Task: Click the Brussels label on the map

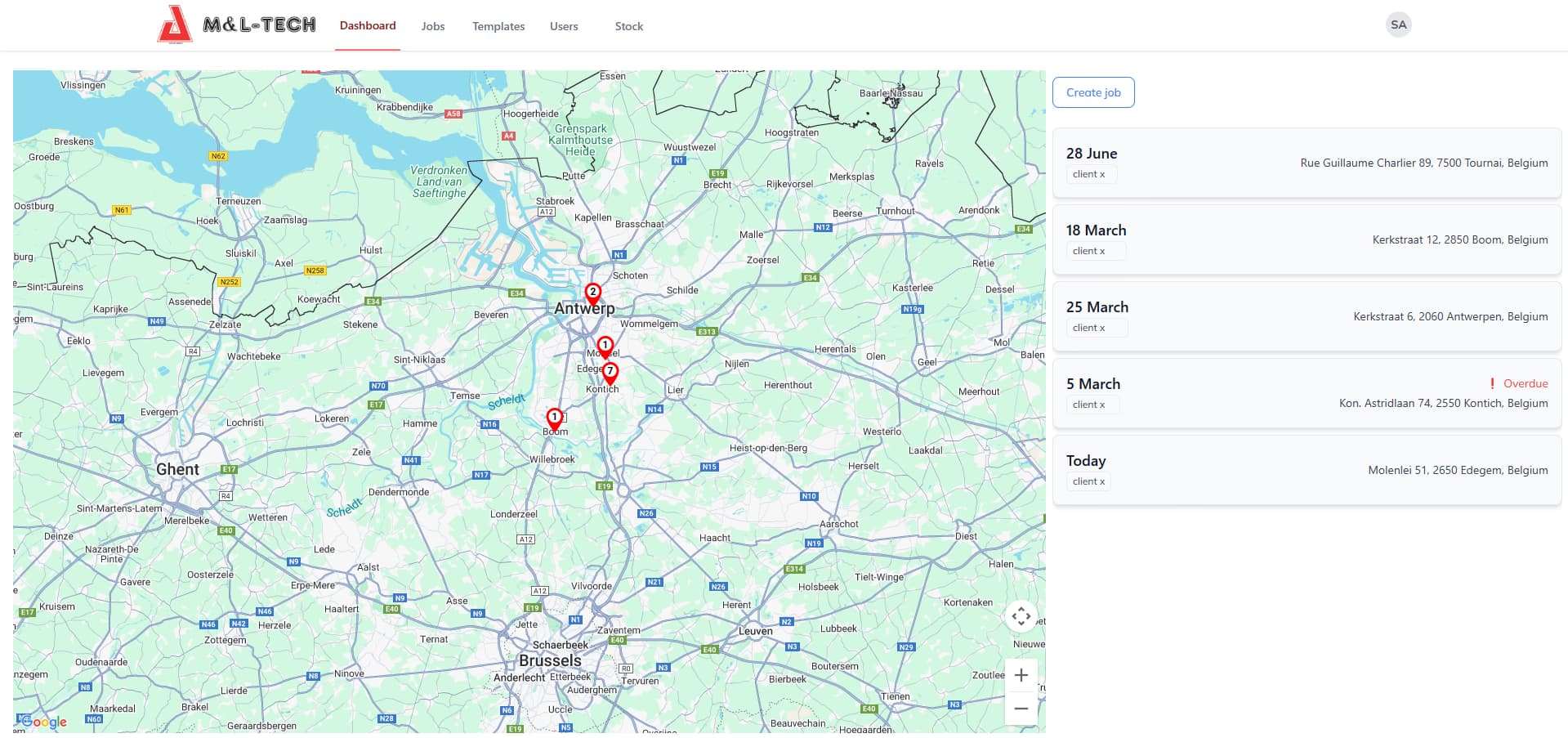Action: click(550, 660)
